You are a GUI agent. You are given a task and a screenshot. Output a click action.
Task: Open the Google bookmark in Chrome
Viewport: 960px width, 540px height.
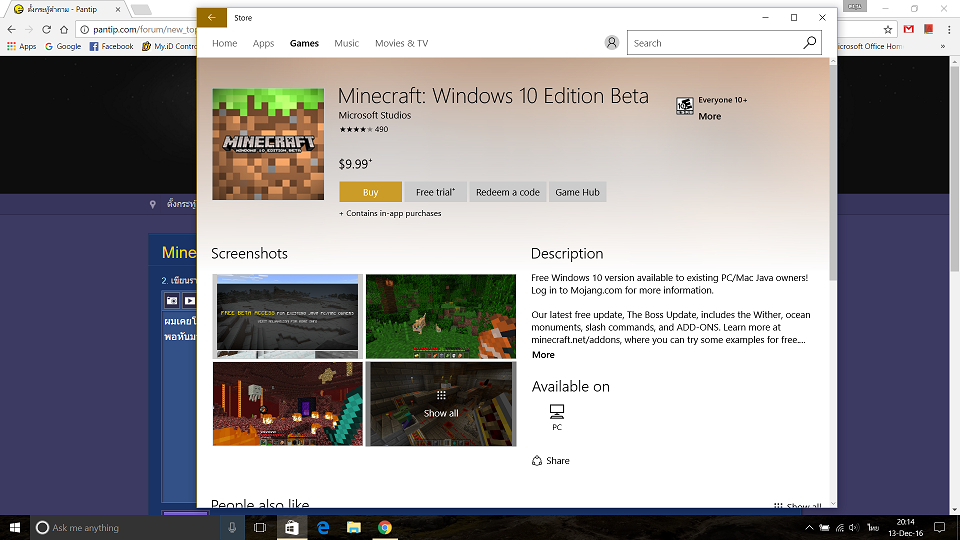63,47
